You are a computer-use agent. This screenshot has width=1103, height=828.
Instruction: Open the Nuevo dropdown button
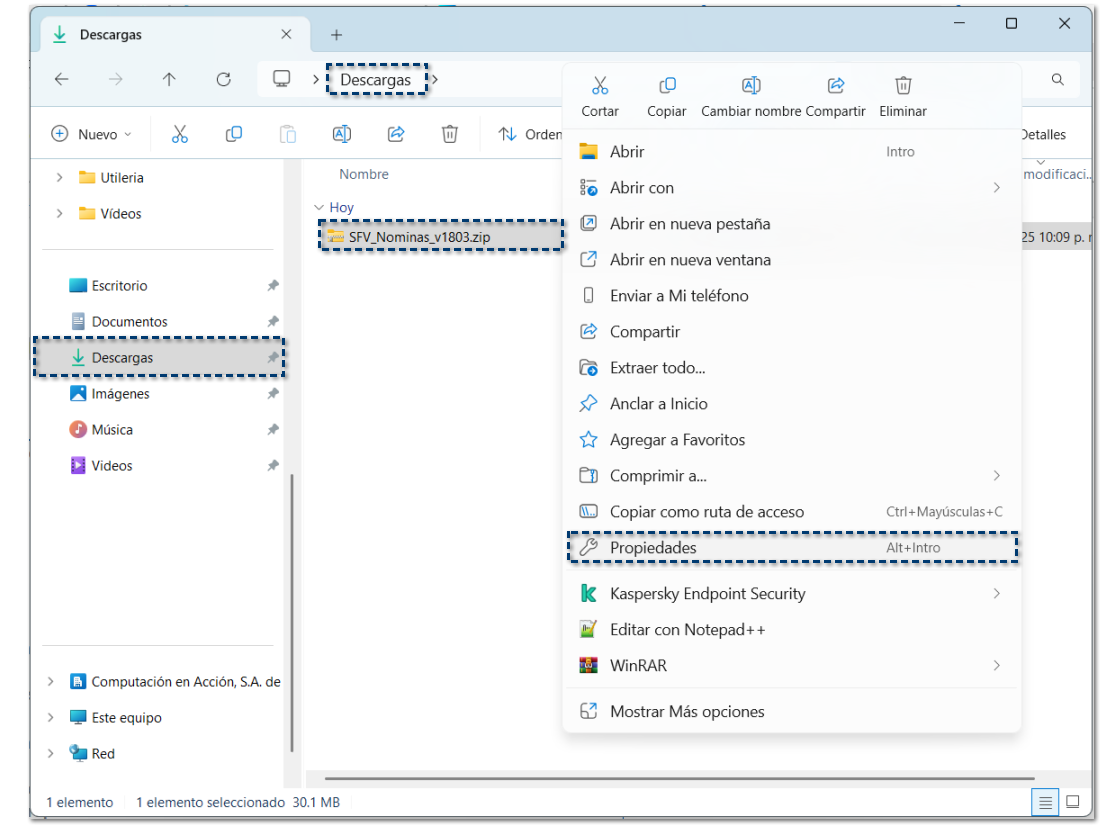tap(92, 134)
